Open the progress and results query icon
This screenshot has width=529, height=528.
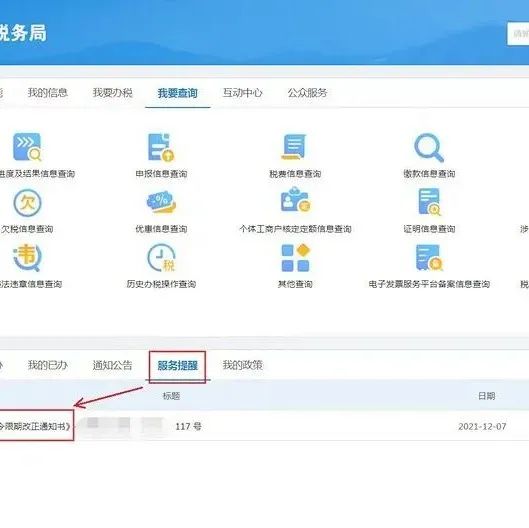click(27, 147)
